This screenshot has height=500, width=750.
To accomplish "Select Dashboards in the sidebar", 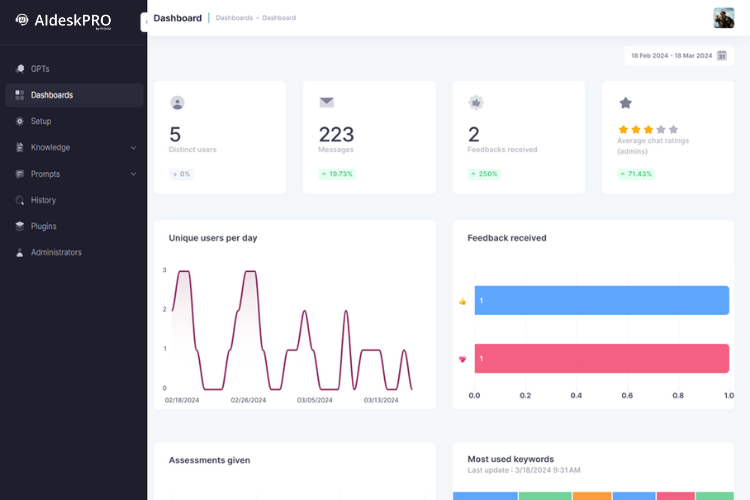I will tap(52, 95).
